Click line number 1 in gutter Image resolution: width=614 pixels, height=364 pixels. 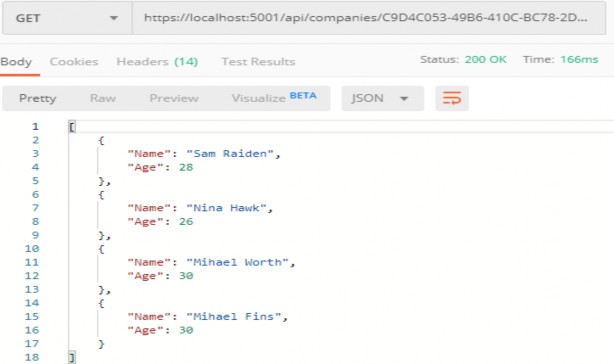35,126
